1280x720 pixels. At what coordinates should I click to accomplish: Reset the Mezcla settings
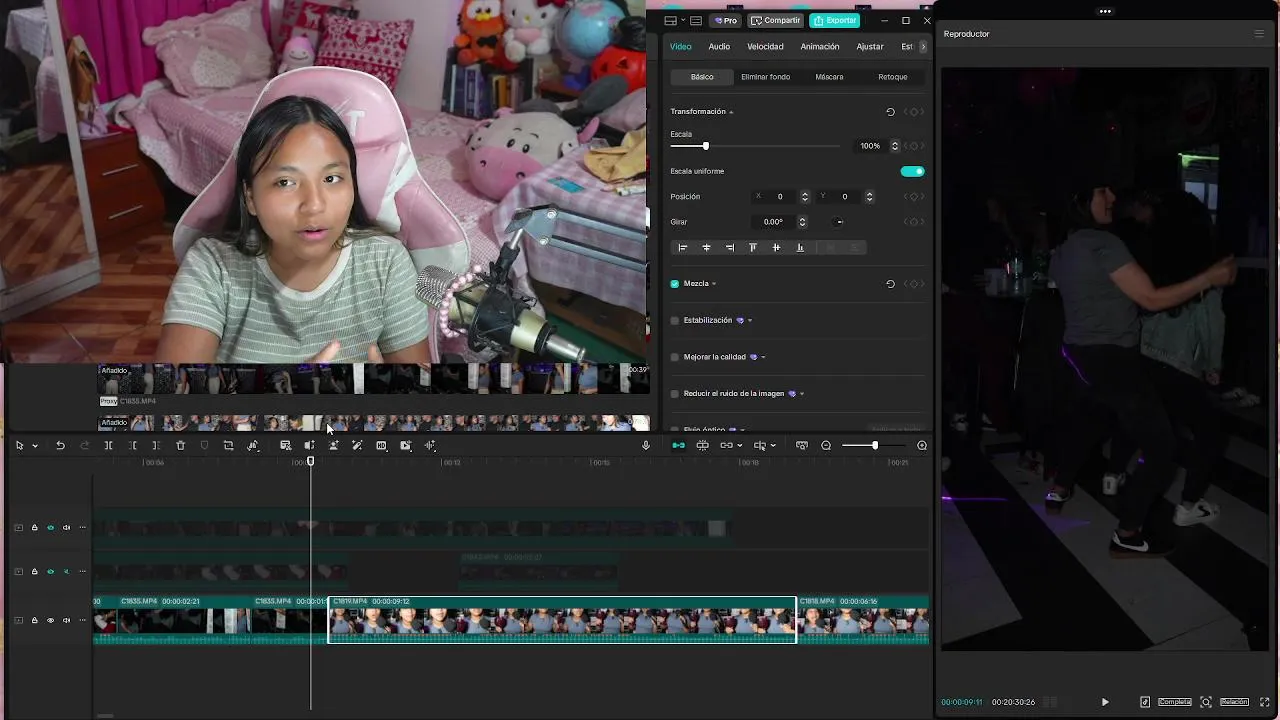tap(890, 284)
